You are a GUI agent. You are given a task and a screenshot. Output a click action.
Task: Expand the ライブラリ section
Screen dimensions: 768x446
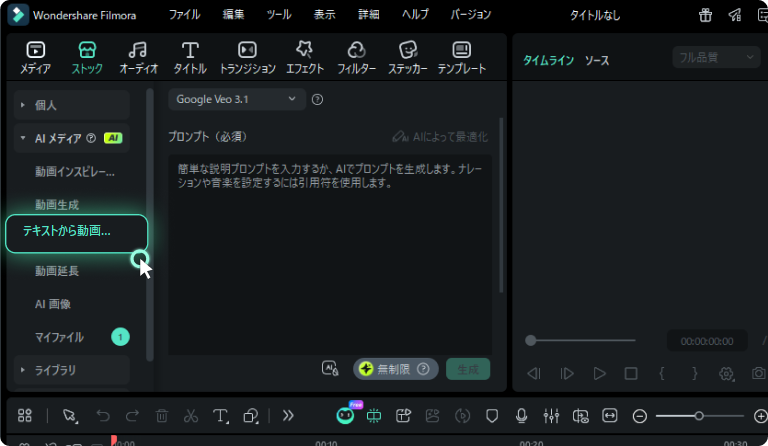point(72,370)
